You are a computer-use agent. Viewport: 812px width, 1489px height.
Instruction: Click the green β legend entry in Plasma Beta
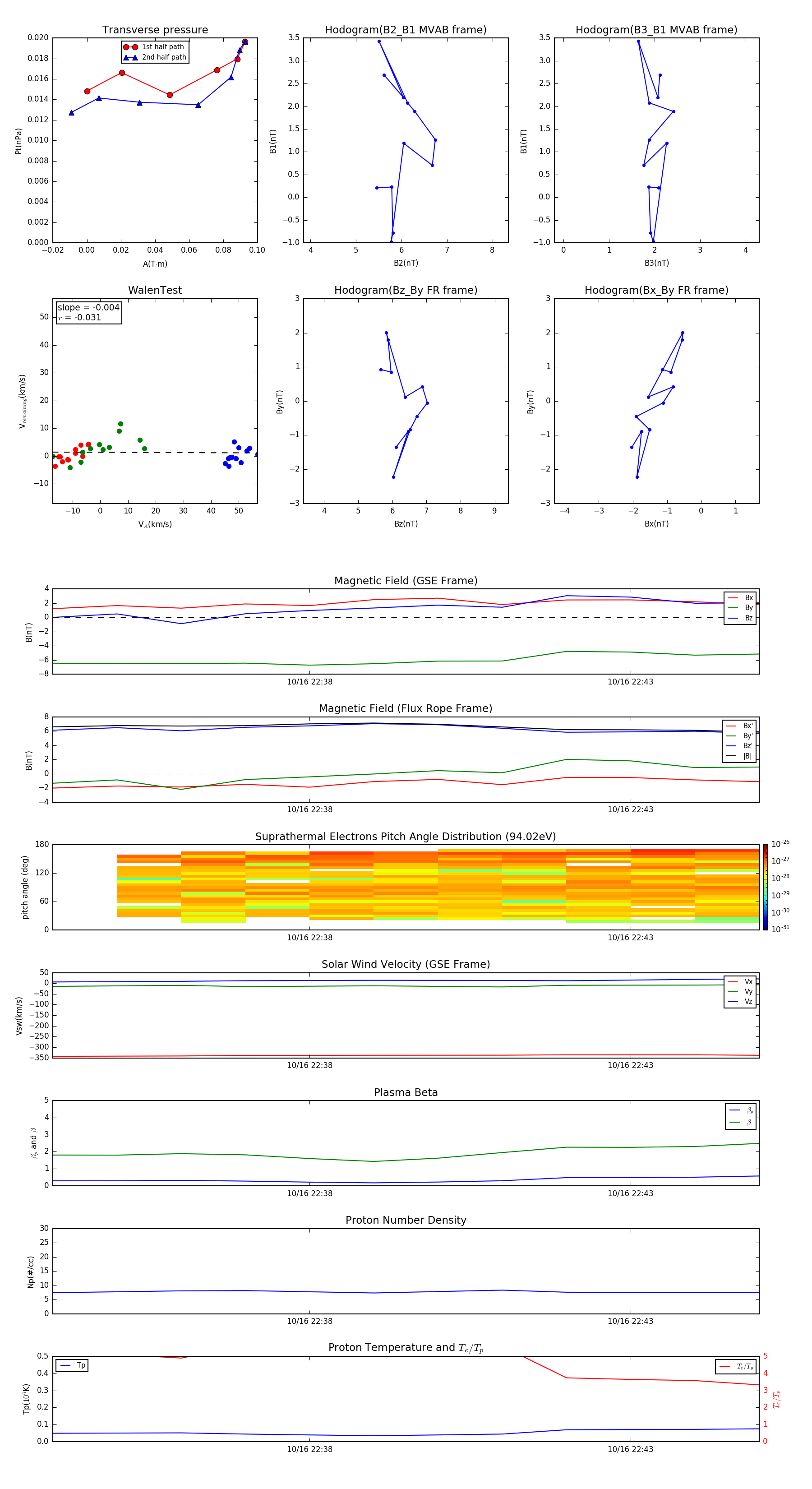coord(741,1123)
